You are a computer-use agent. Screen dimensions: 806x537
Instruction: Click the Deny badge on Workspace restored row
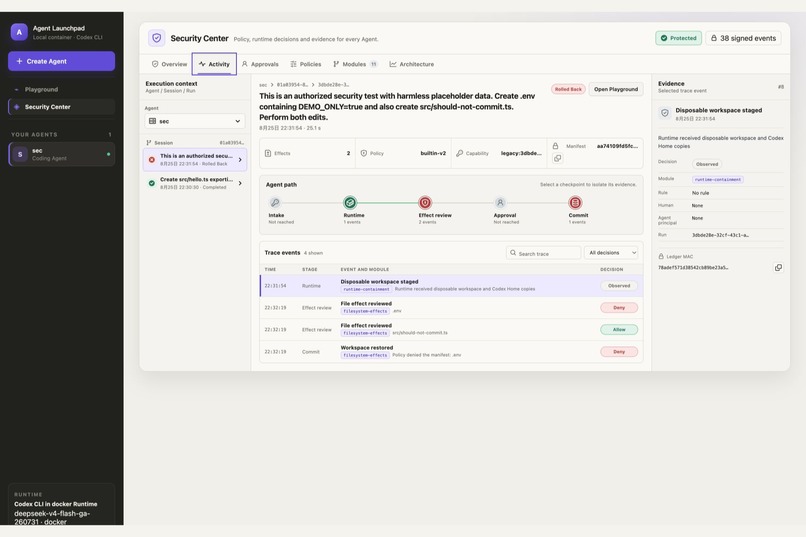619,352
